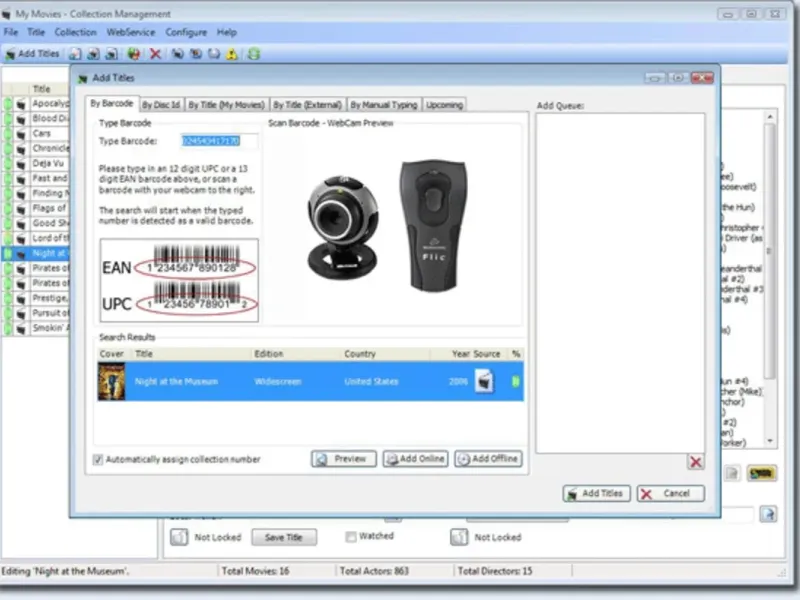Click the green refresh toolbar icon
The image size is (800, 600).
point(254,54)
